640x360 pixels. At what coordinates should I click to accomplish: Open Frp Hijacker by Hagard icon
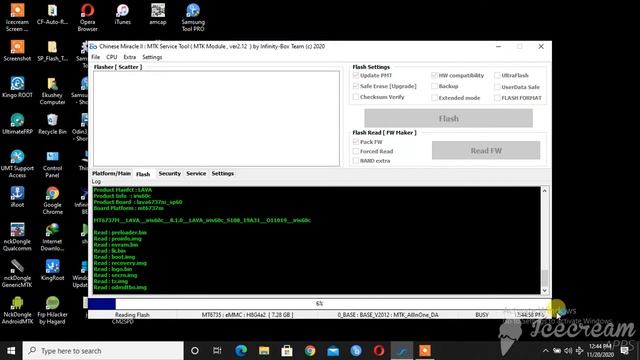click(52, 310)
